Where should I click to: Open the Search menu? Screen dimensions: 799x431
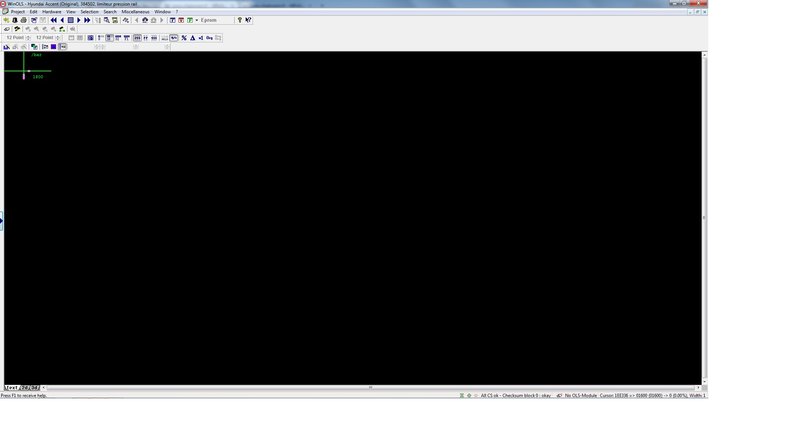(x=110, y=11)
